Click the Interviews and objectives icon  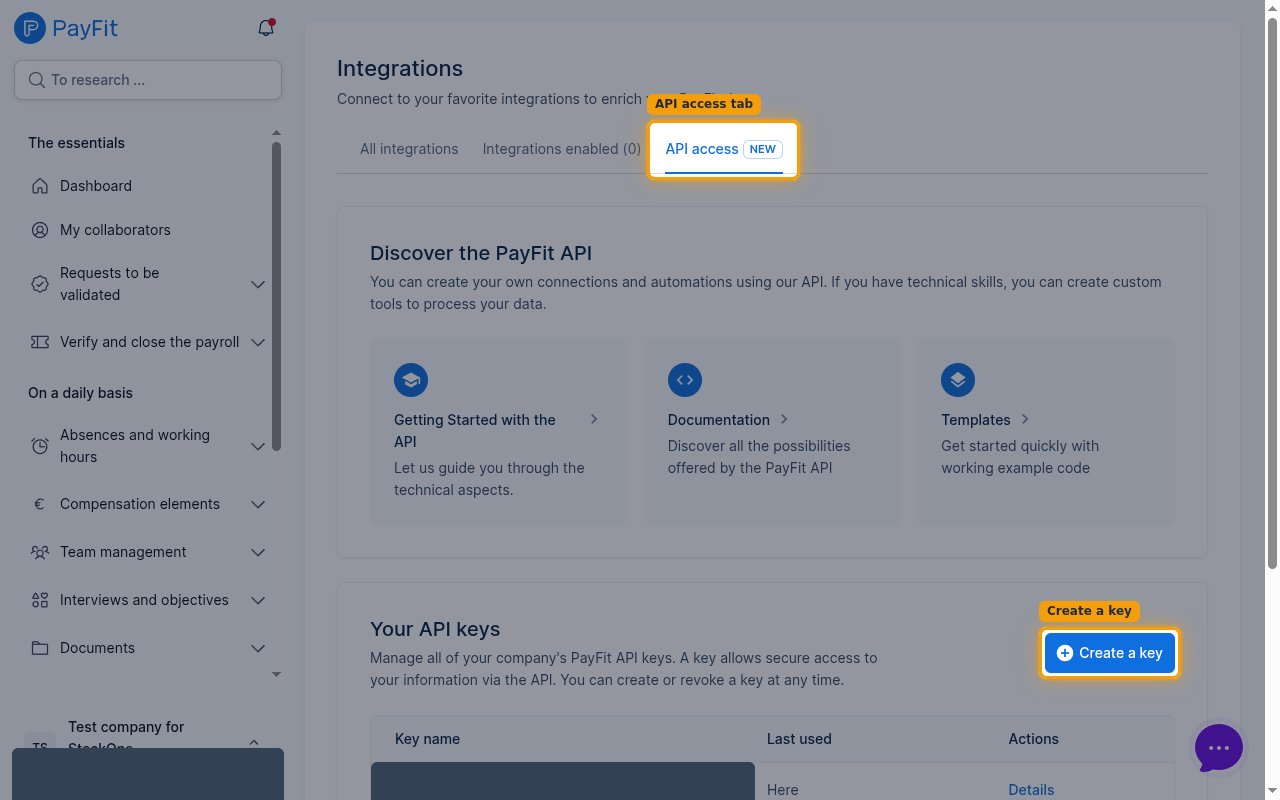tap(40, 600)
